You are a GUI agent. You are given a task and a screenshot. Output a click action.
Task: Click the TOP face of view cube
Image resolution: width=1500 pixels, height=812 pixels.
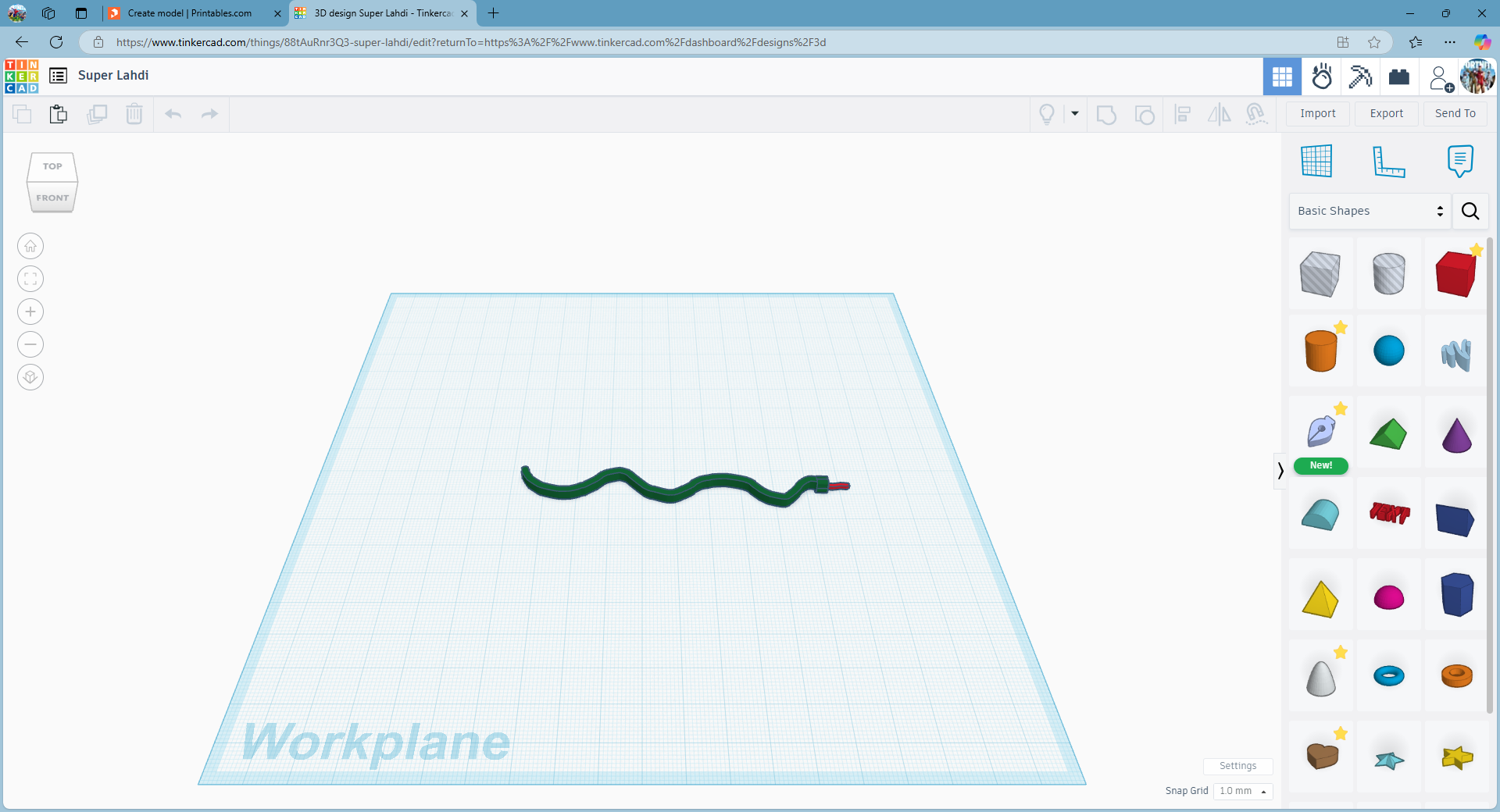(x=52, y=166)
